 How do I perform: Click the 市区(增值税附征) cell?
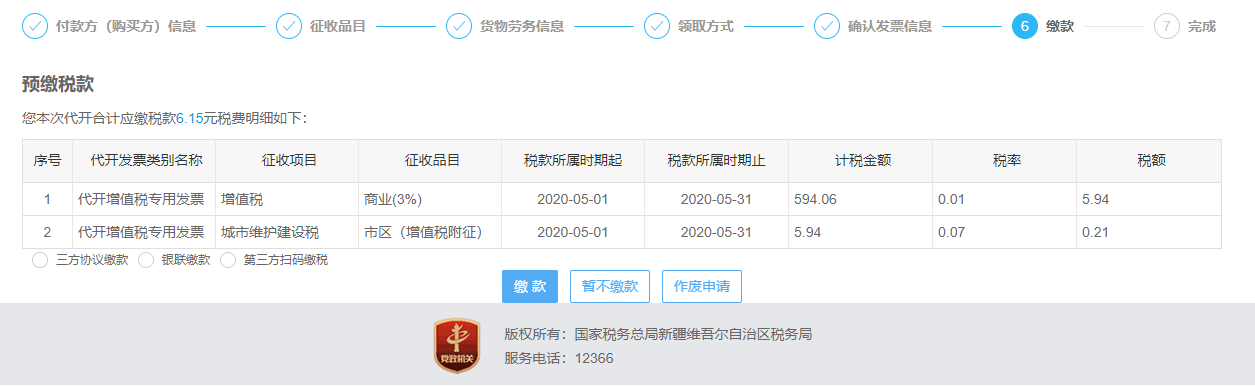pyautogui.click(x=431, y=232)
